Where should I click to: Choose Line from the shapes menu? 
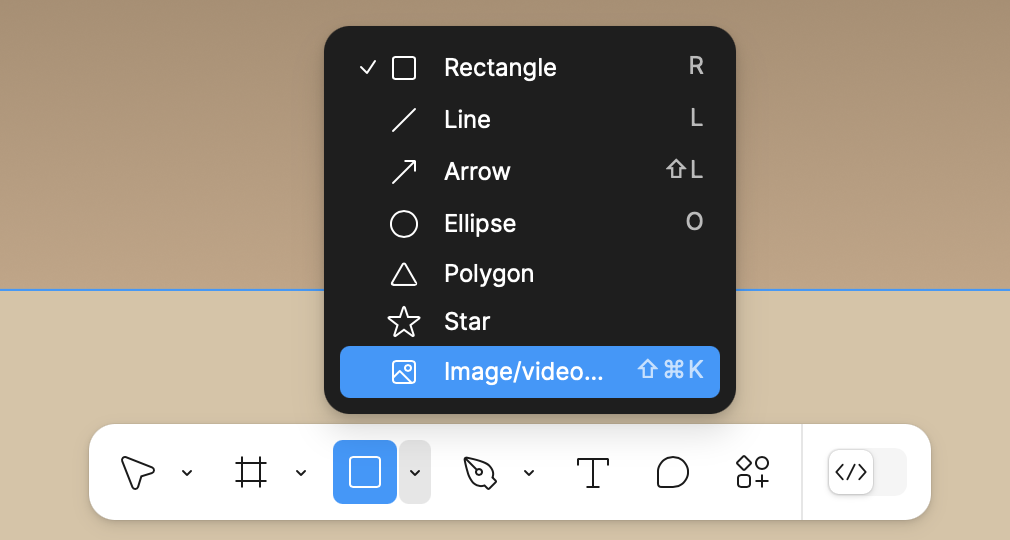pos(529,119)
